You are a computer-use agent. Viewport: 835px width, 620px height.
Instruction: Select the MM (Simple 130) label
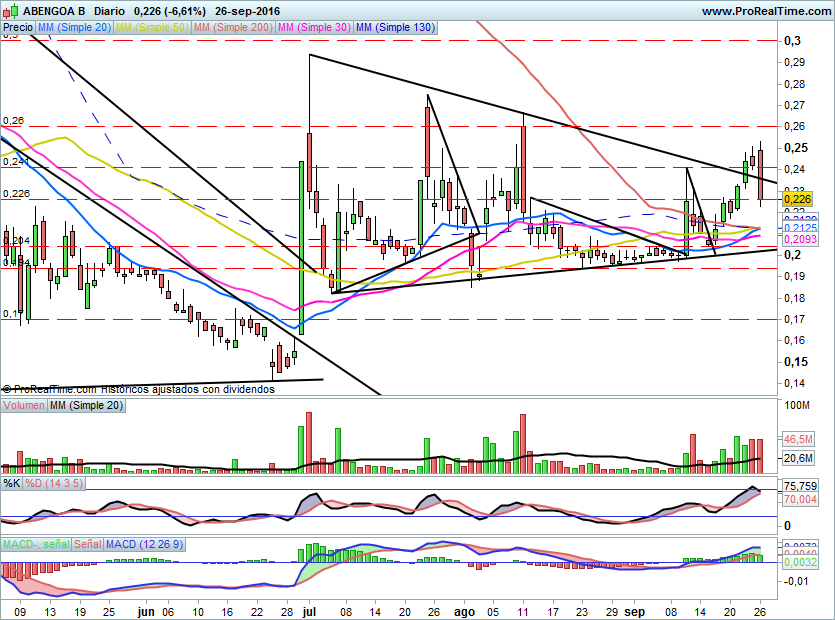tap(396, 28)
